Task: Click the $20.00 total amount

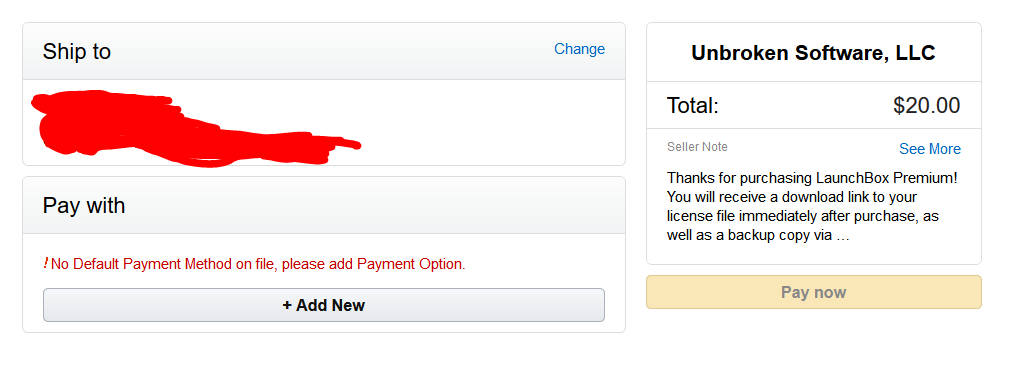Action: click(927, 105)
